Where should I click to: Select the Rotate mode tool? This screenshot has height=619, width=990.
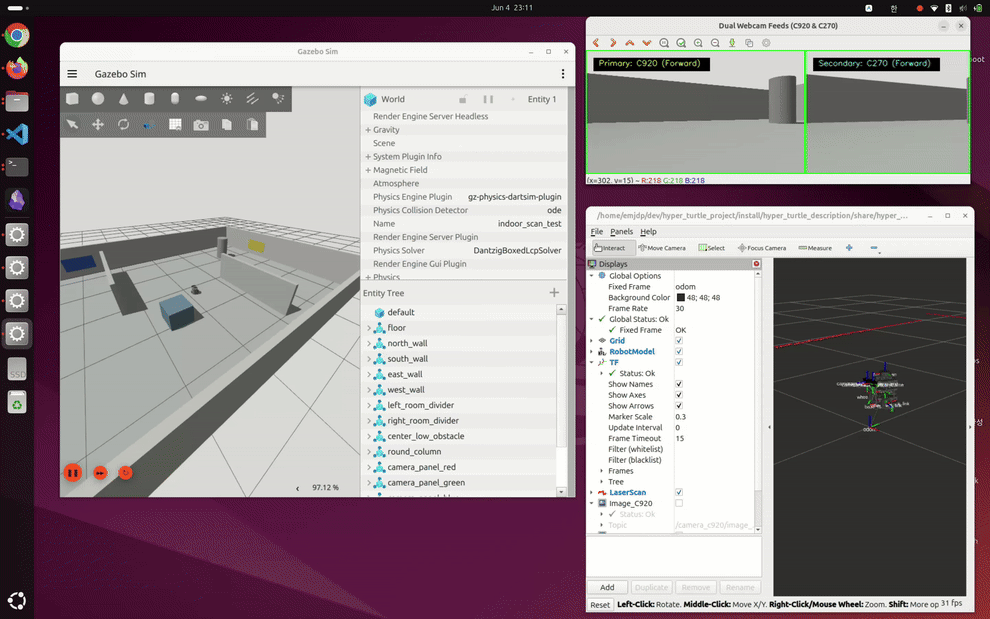pos(124,124)
